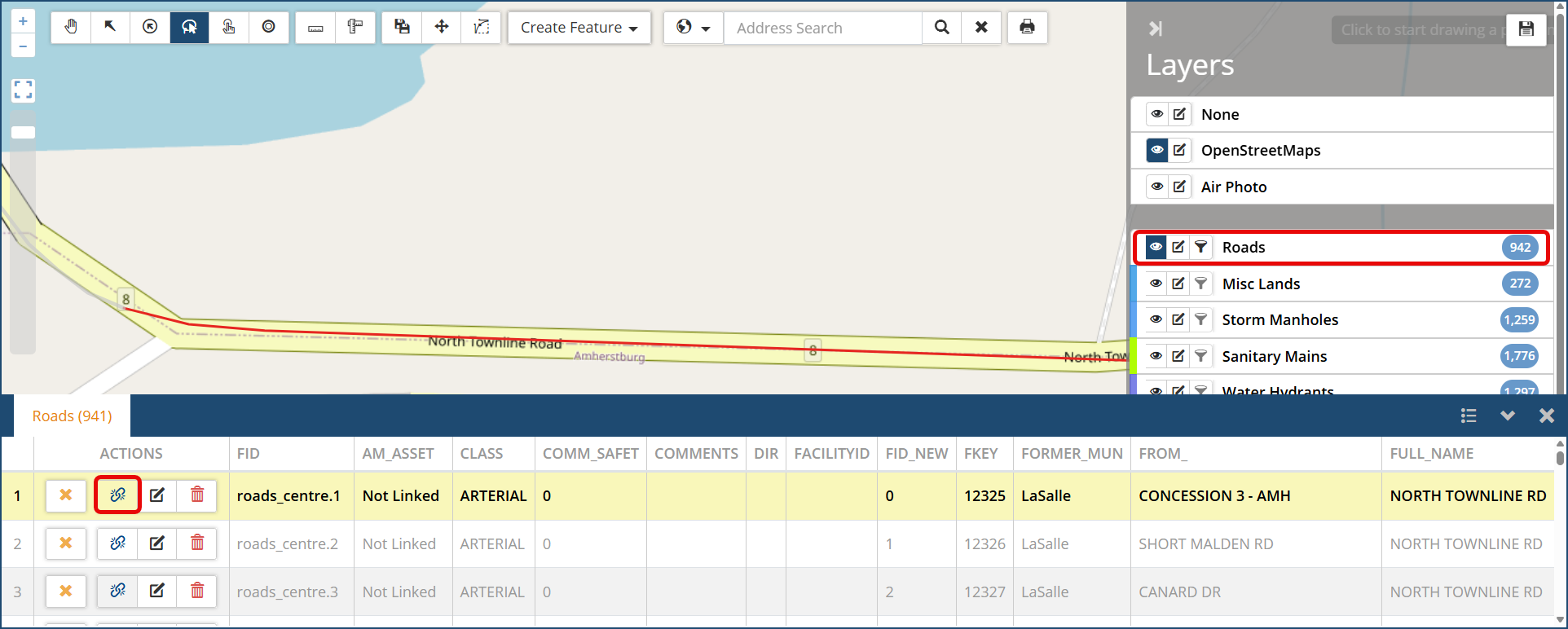
Task: Click the FORMER_MUN column header
Action: point(1072,454)
